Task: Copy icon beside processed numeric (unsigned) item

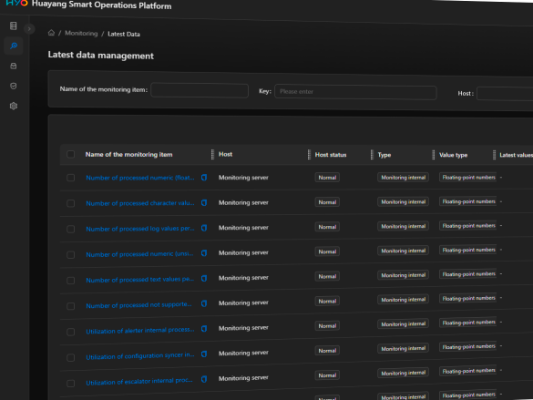Action: 204,253
